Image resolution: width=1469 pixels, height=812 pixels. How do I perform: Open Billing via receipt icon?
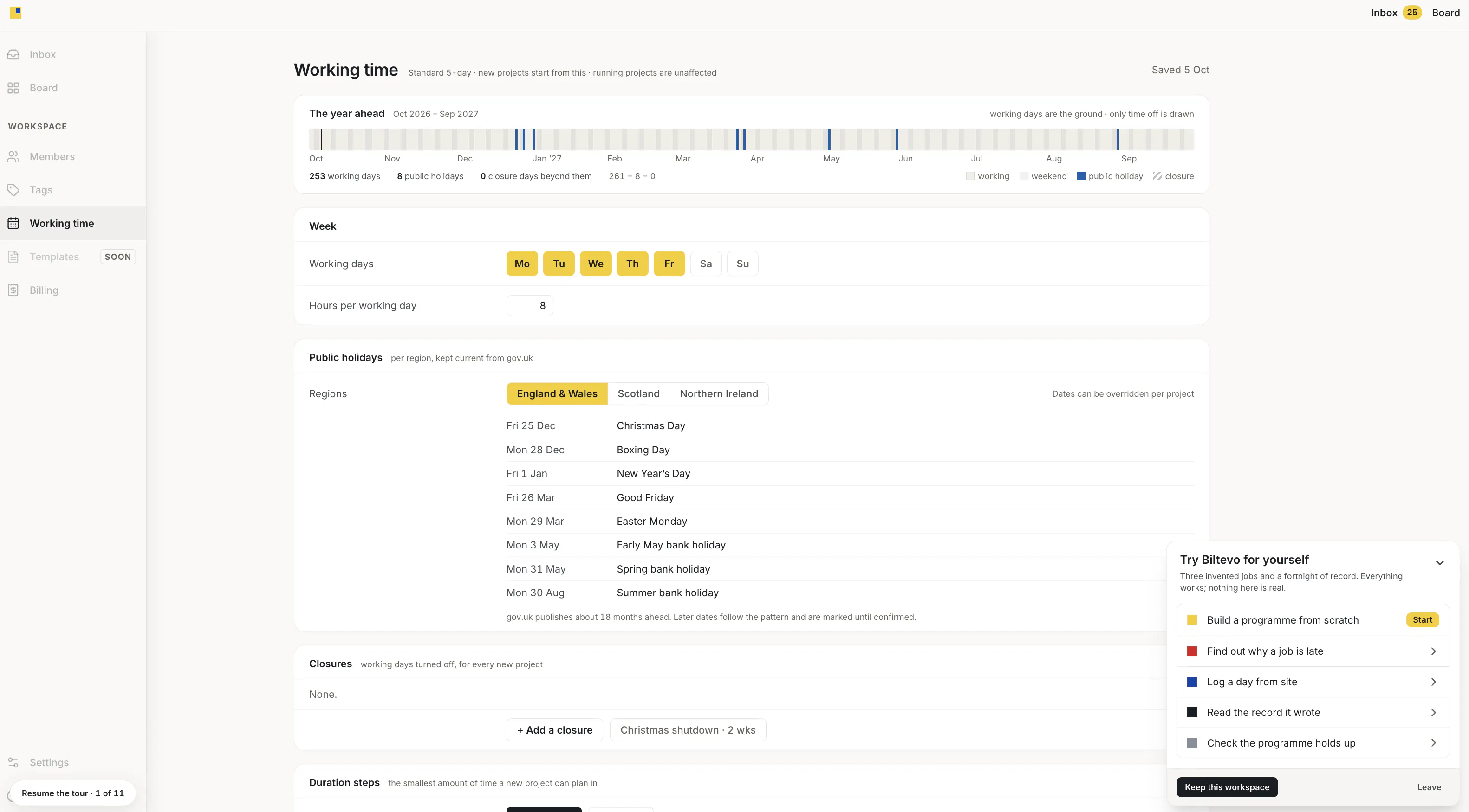(13, 290)
